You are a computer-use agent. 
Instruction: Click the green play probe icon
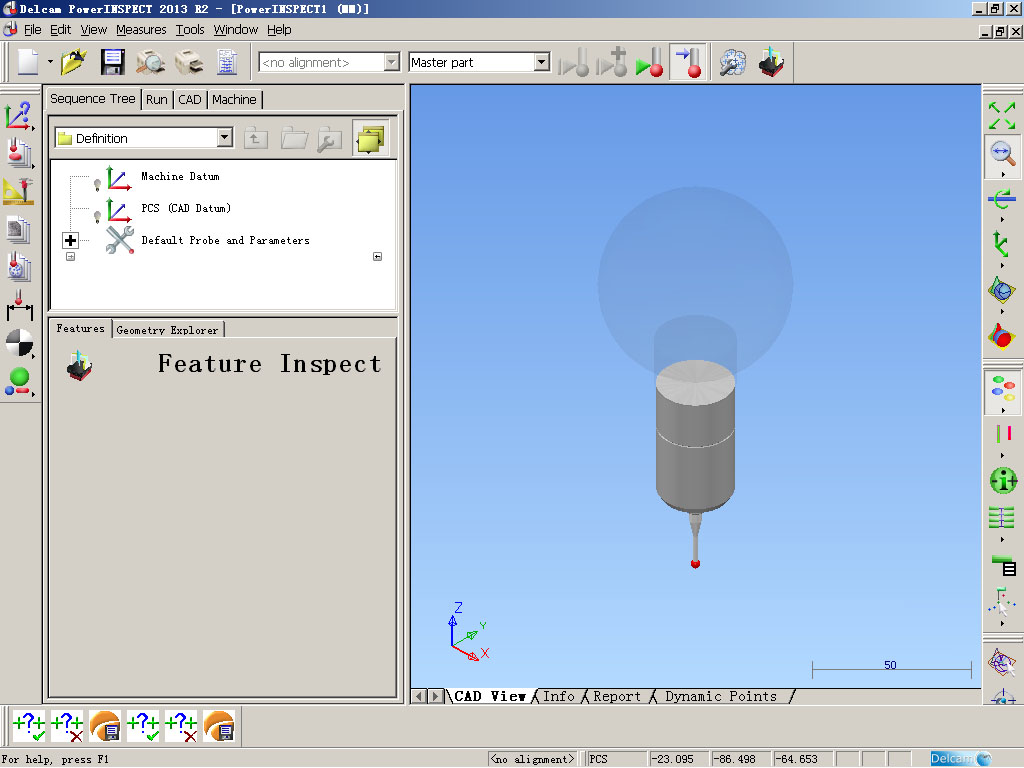tap(650, 63)
